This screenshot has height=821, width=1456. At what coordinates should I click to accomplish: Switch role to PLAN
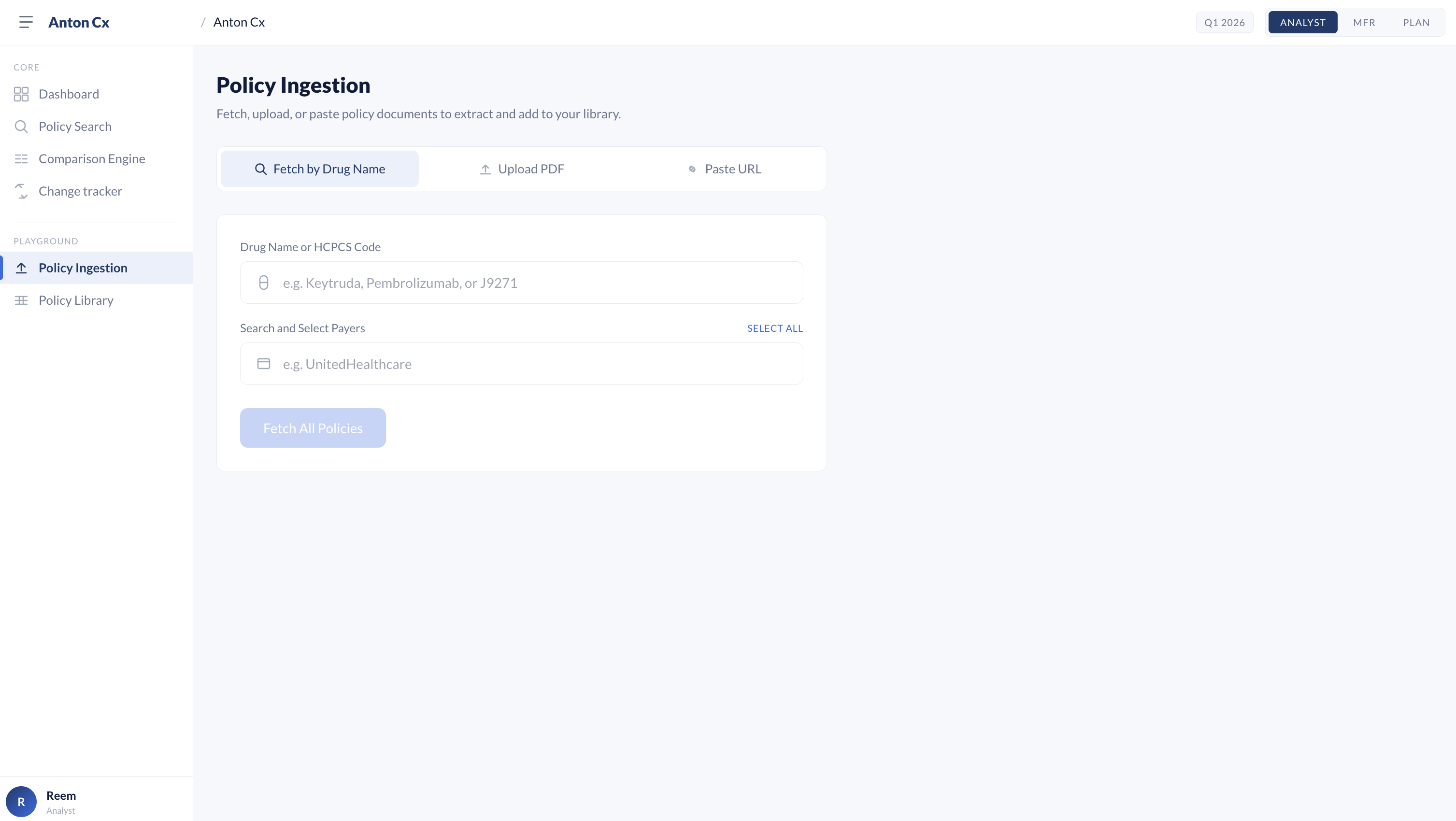tap(1416, 23)
